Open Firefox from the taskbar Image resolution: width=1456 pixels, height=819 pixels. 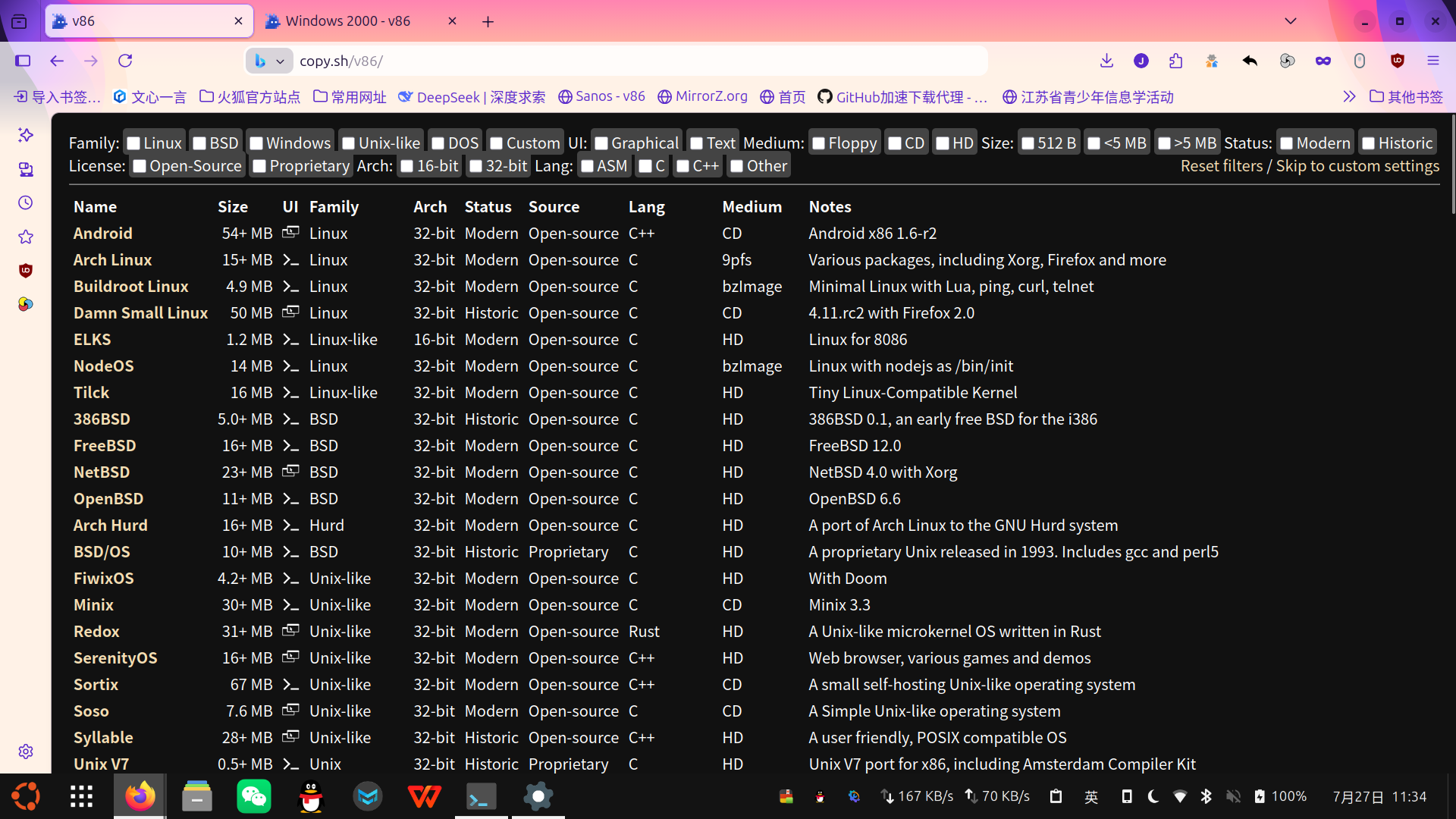coord(140,796)
